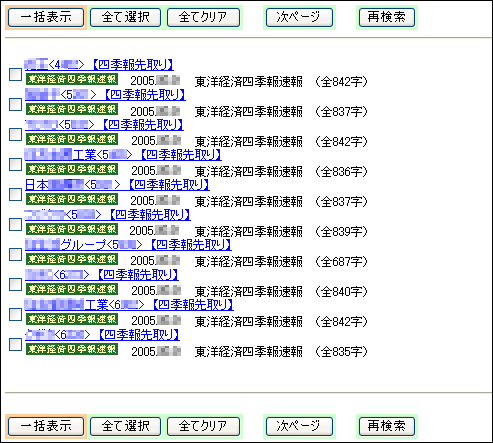The width and height of the screenshot is (493, 443).
Task: Select the checkbox for the 全839字 article
Action: coord(15,224)
